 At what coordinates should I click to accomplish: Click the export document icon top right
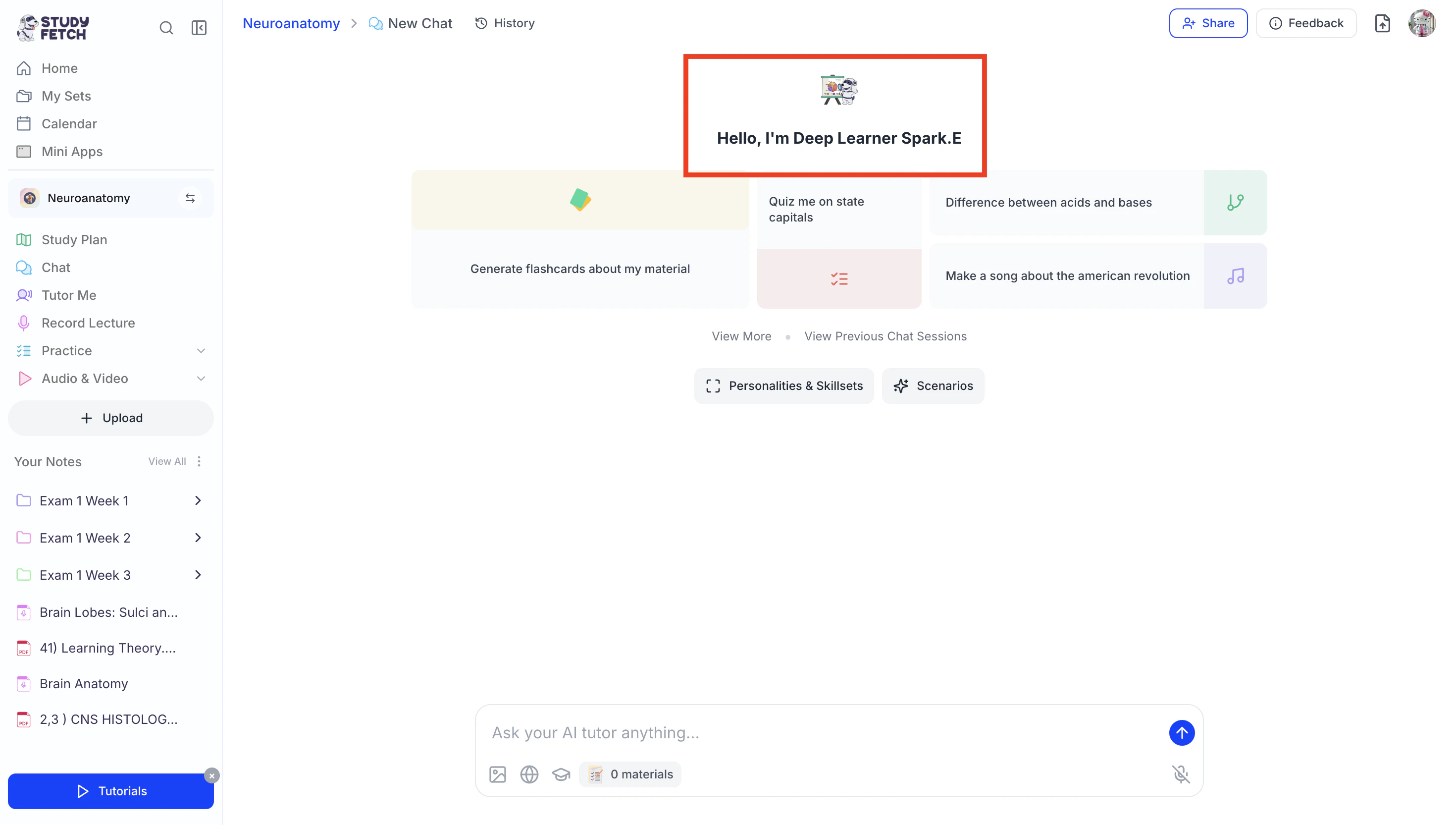pyautogui.click(x=1382, y=23)
